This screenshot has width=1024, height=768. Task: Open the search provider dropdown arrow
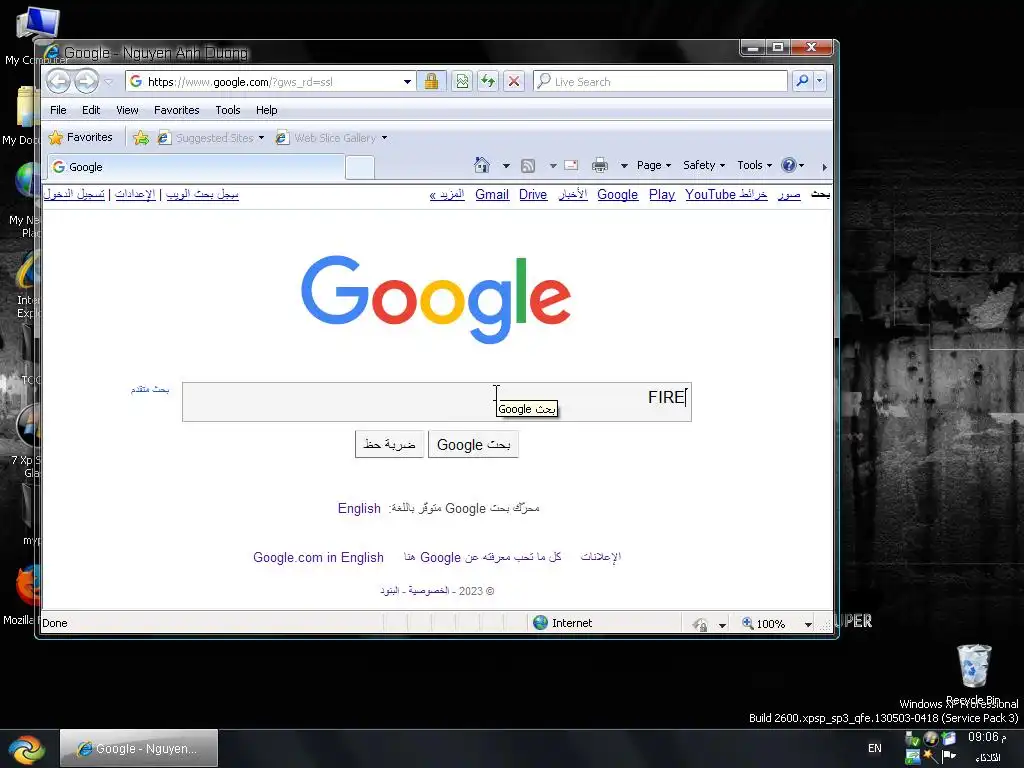(820, 81)
